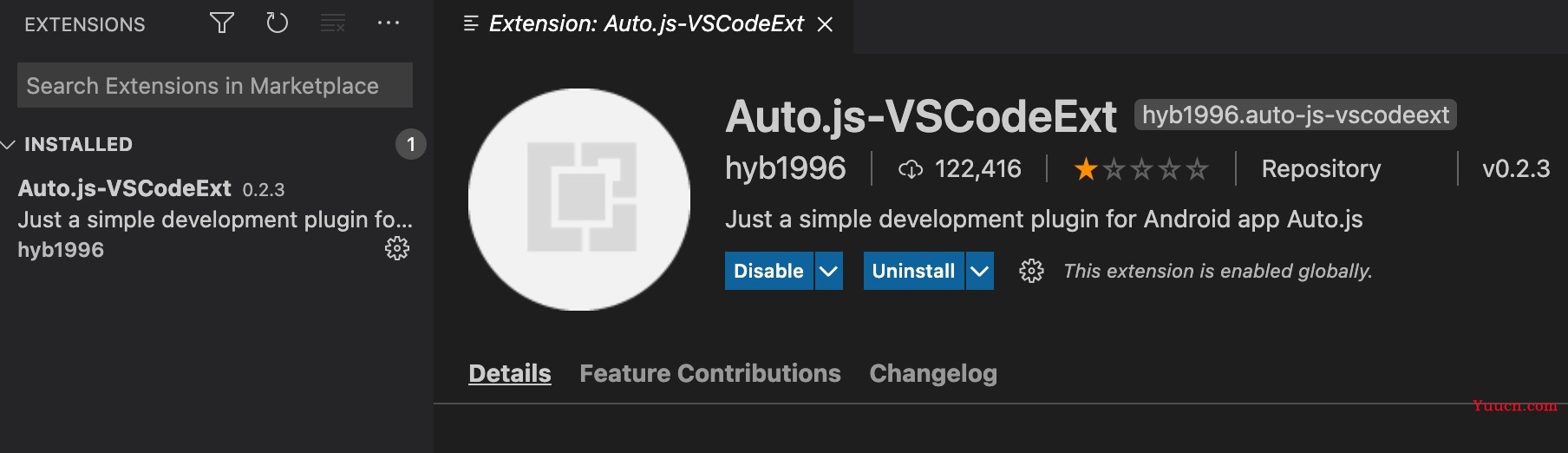Open the Uninstall dropdown arrow
Viewport: 1568px width, 453px height.
point(979,271)
